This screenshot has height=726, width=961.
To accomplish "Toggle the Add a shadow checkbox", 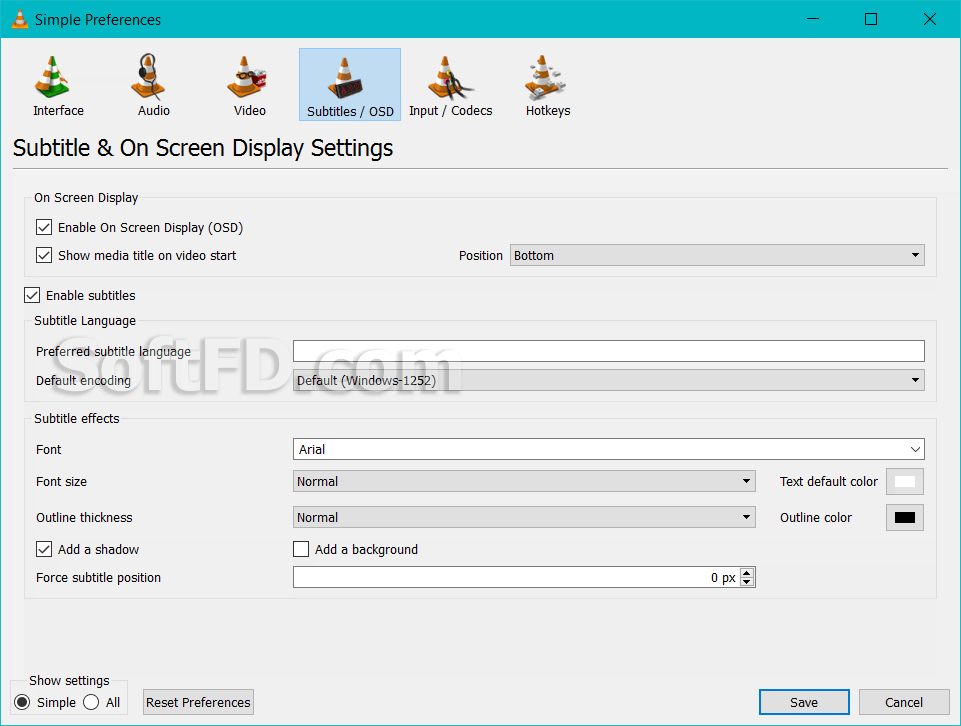I will (44, 549).
